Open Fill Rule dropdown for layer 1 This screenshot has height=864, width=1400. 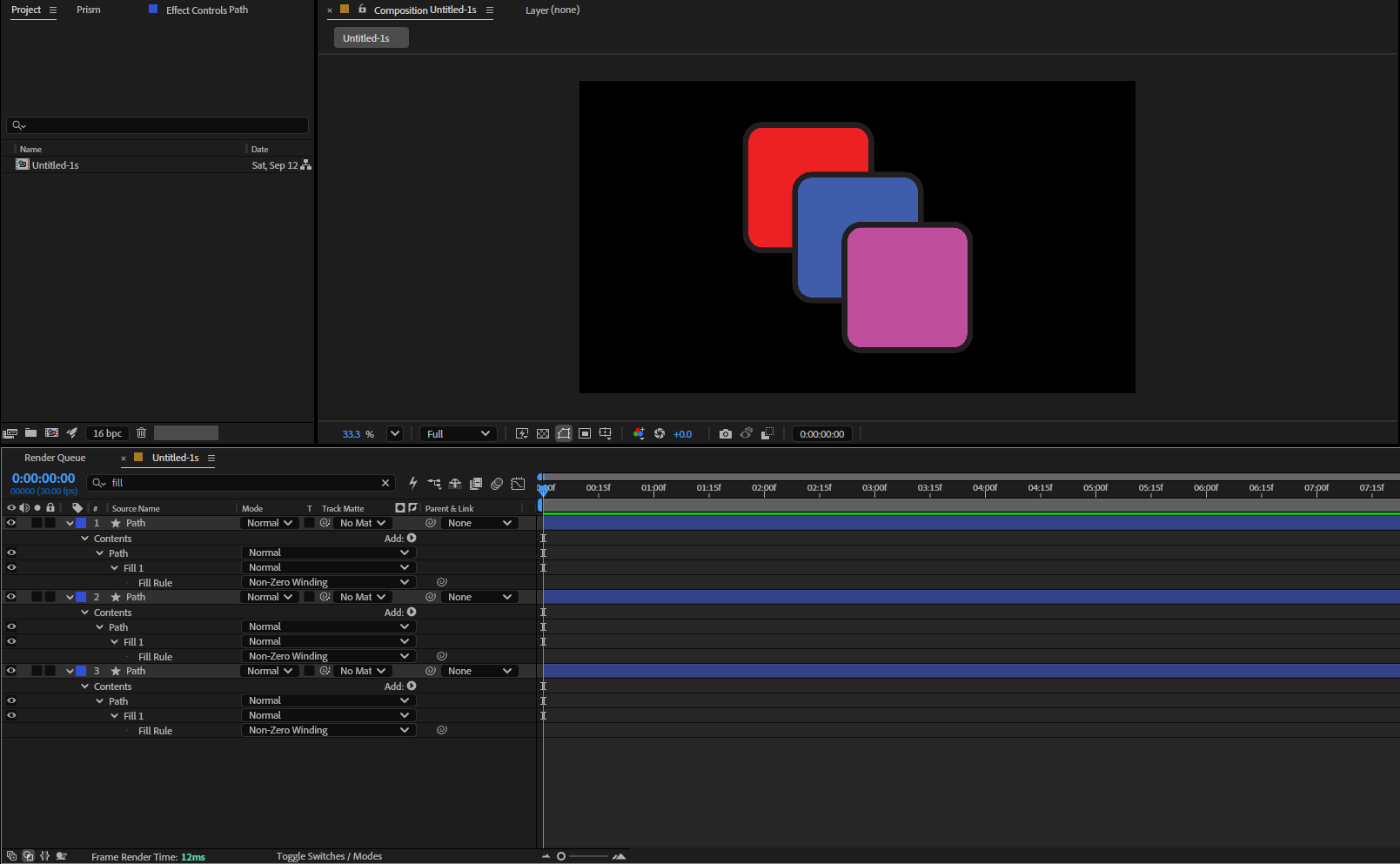328,582
